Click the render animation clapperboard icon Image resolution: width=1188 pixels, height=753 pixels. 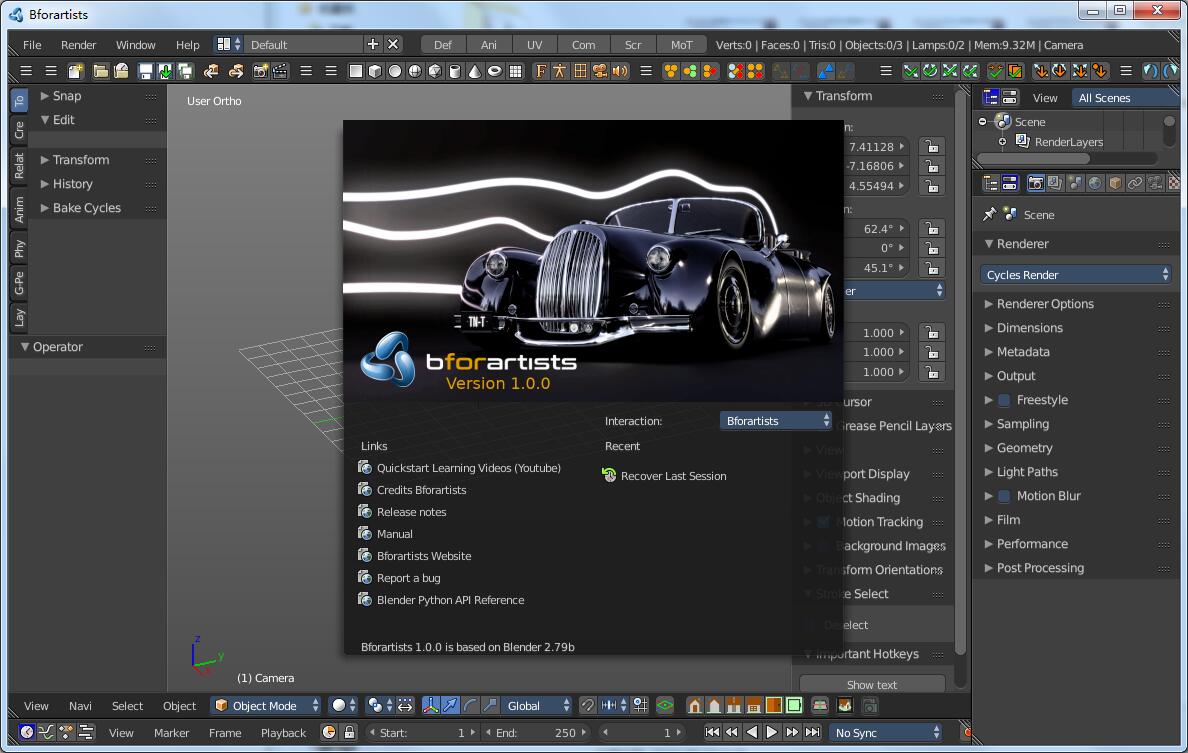[x=280, y=71]
